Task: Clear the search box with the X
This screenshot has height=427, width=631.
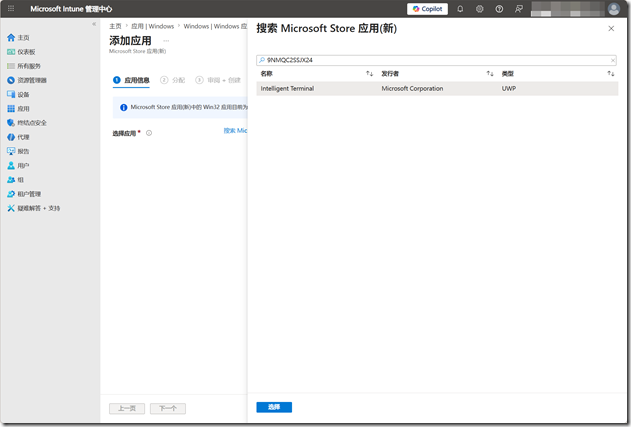Action: tap(612, 60)
